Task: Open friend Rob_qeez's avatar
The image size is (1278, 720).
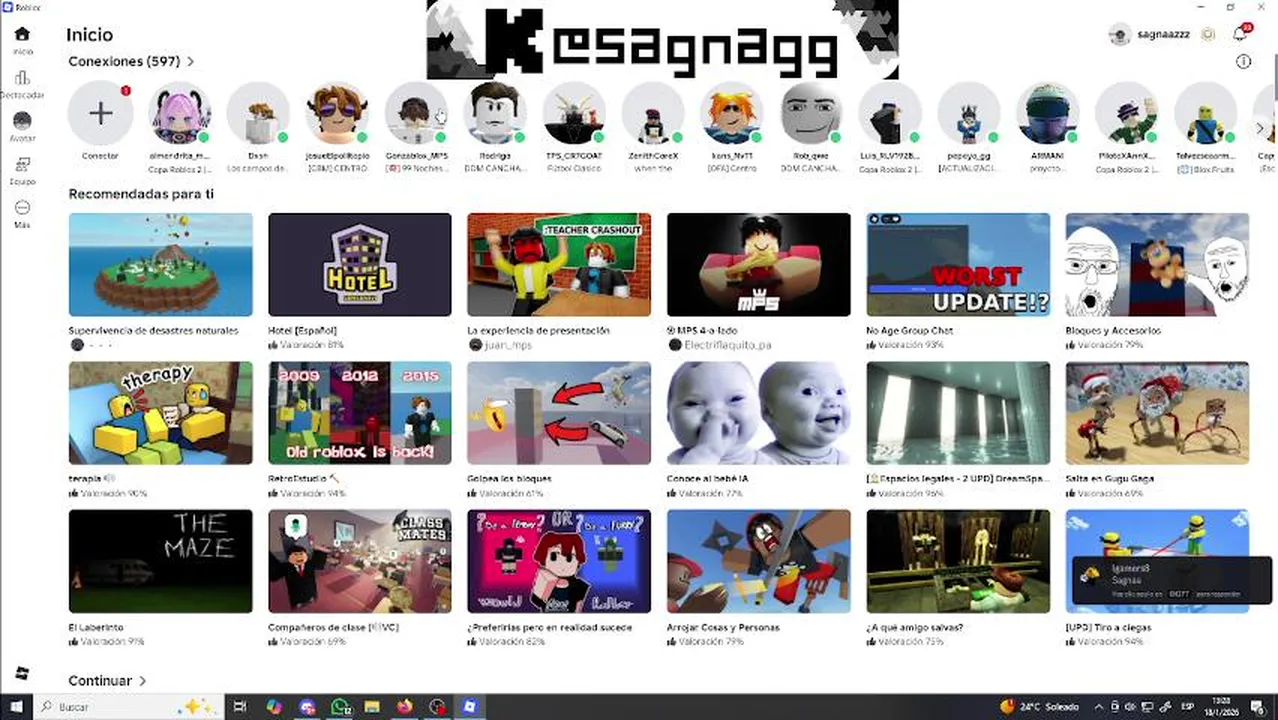Action: tap(811, 113)
